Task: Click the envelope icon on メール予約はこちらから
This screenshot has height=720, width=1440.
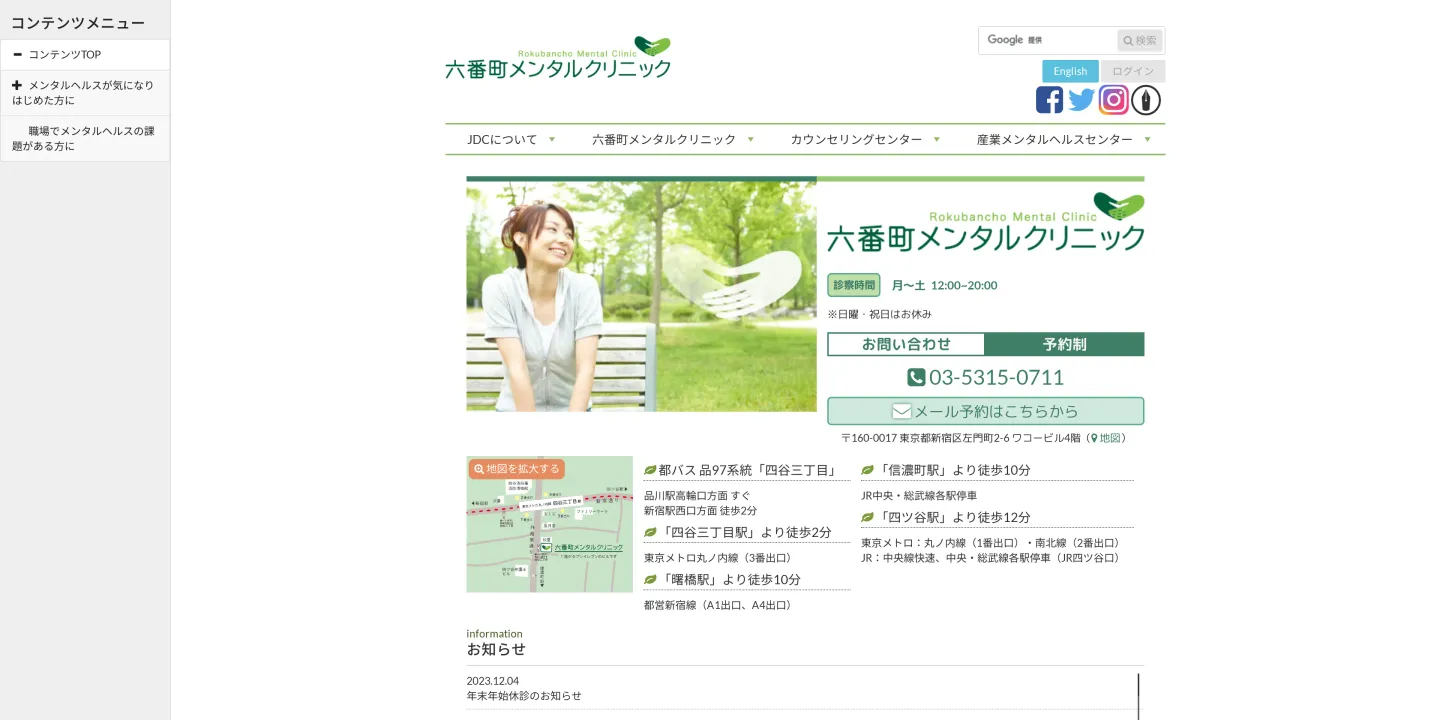Action: coord(901,410)
